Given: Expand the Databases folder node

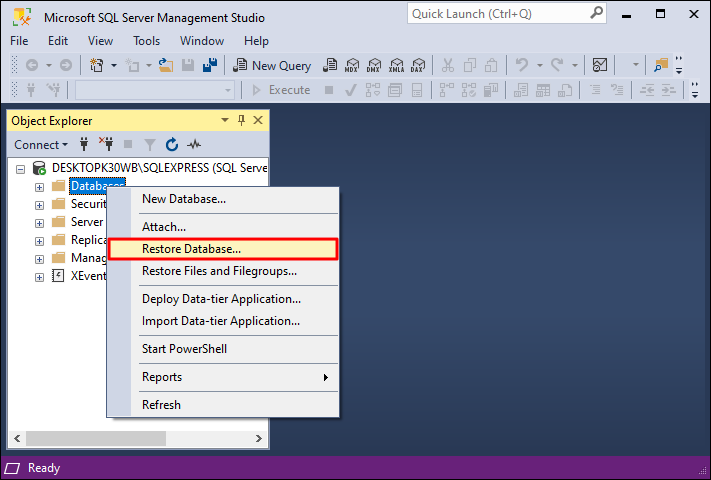Looking at the screenshot, I should click(x=39, y=187).
